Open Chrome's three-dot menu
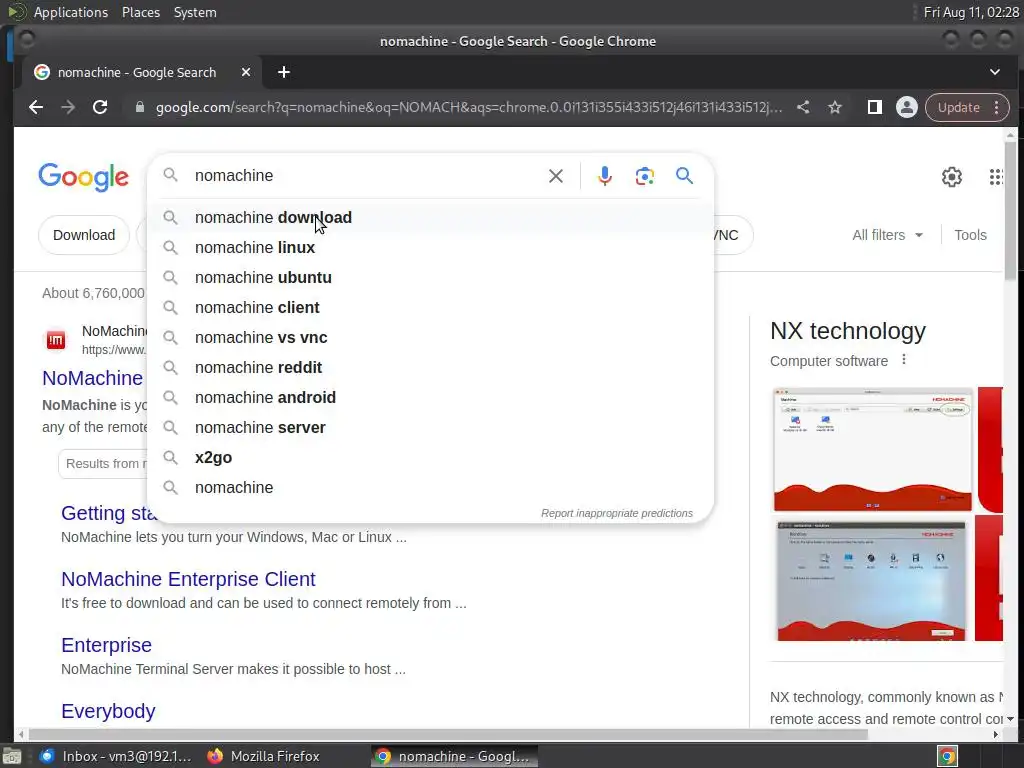The image size is (1024, 768). click(x=997, y=107)
